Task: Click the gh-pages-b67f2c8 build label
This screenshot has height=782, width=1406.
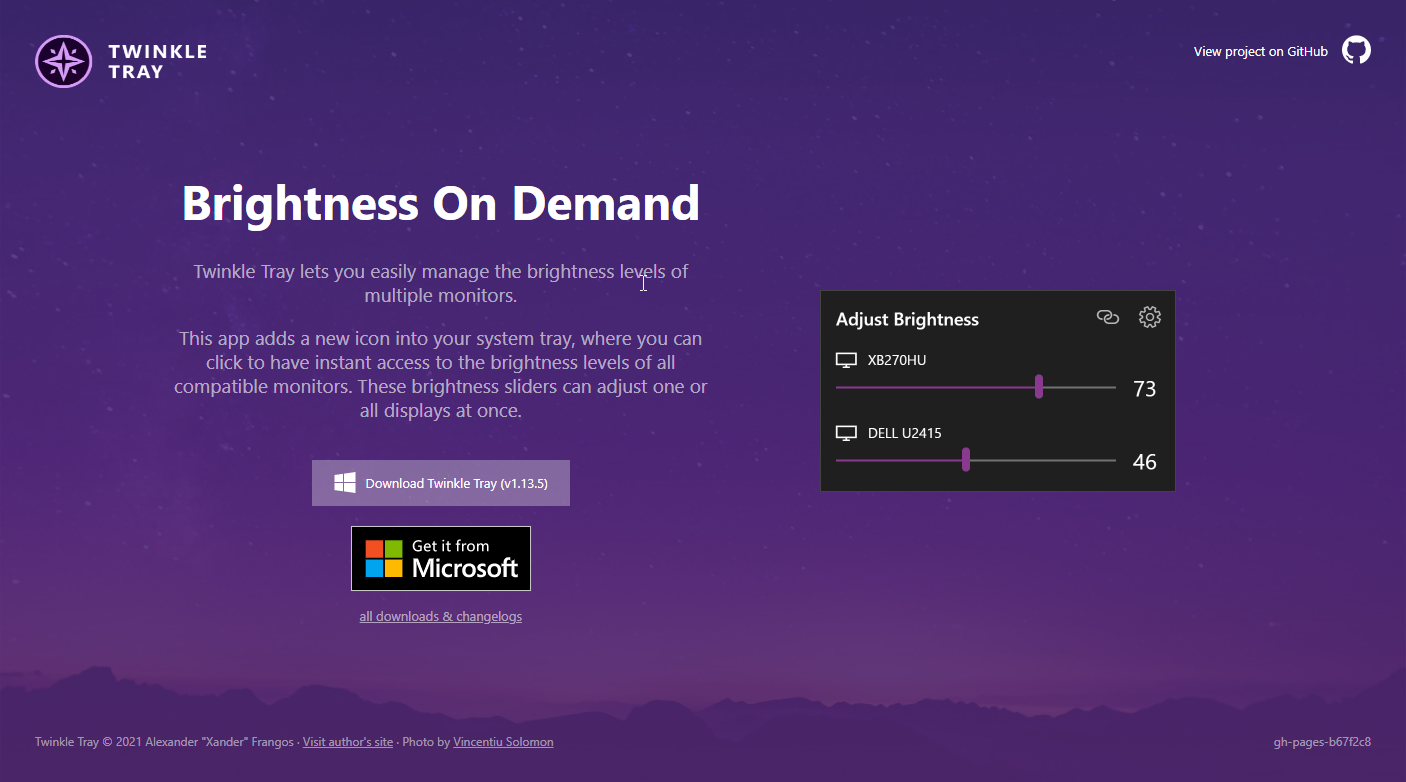Action: tap(1321, 742)
